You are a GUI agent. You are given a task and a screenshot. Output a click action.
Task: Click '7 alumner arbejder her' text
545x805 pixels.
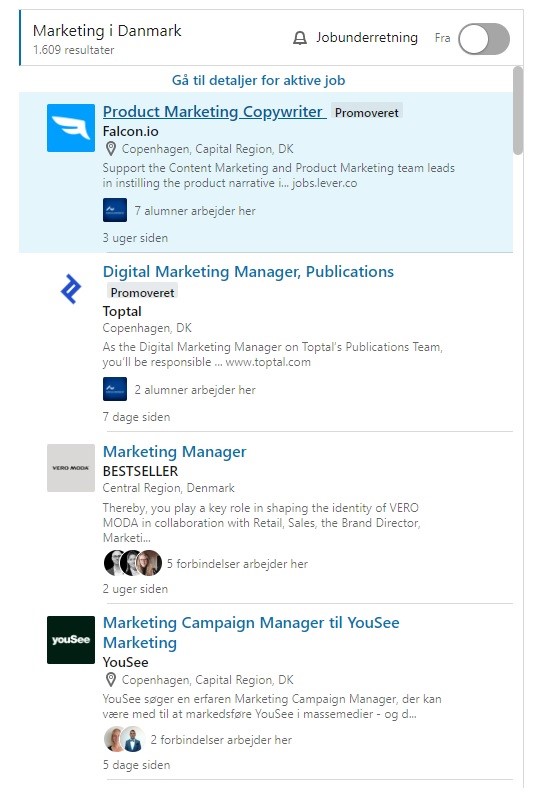(x=195, y=211)
